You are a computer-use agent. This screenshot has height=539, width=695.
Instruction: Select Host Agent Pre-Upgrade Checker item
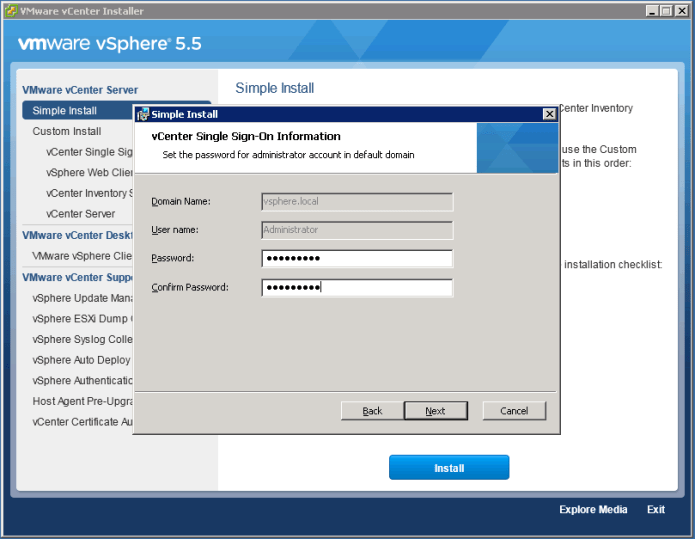click(82, 401)
